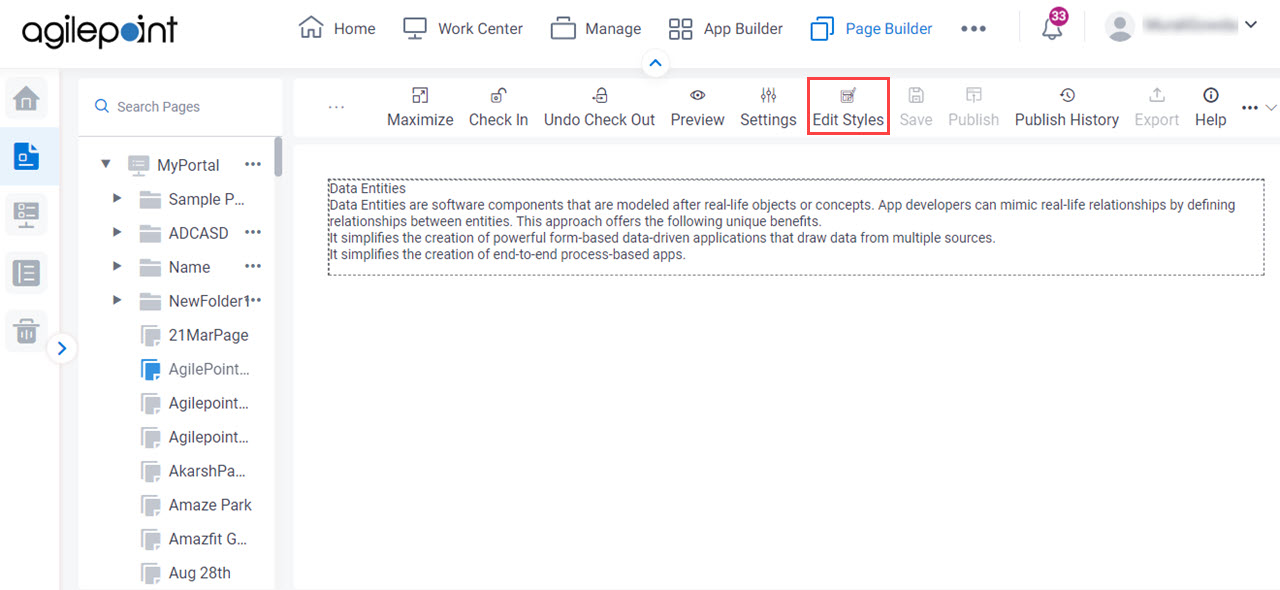Open the list panel icon in left sidebar

[x=26, y=272]
